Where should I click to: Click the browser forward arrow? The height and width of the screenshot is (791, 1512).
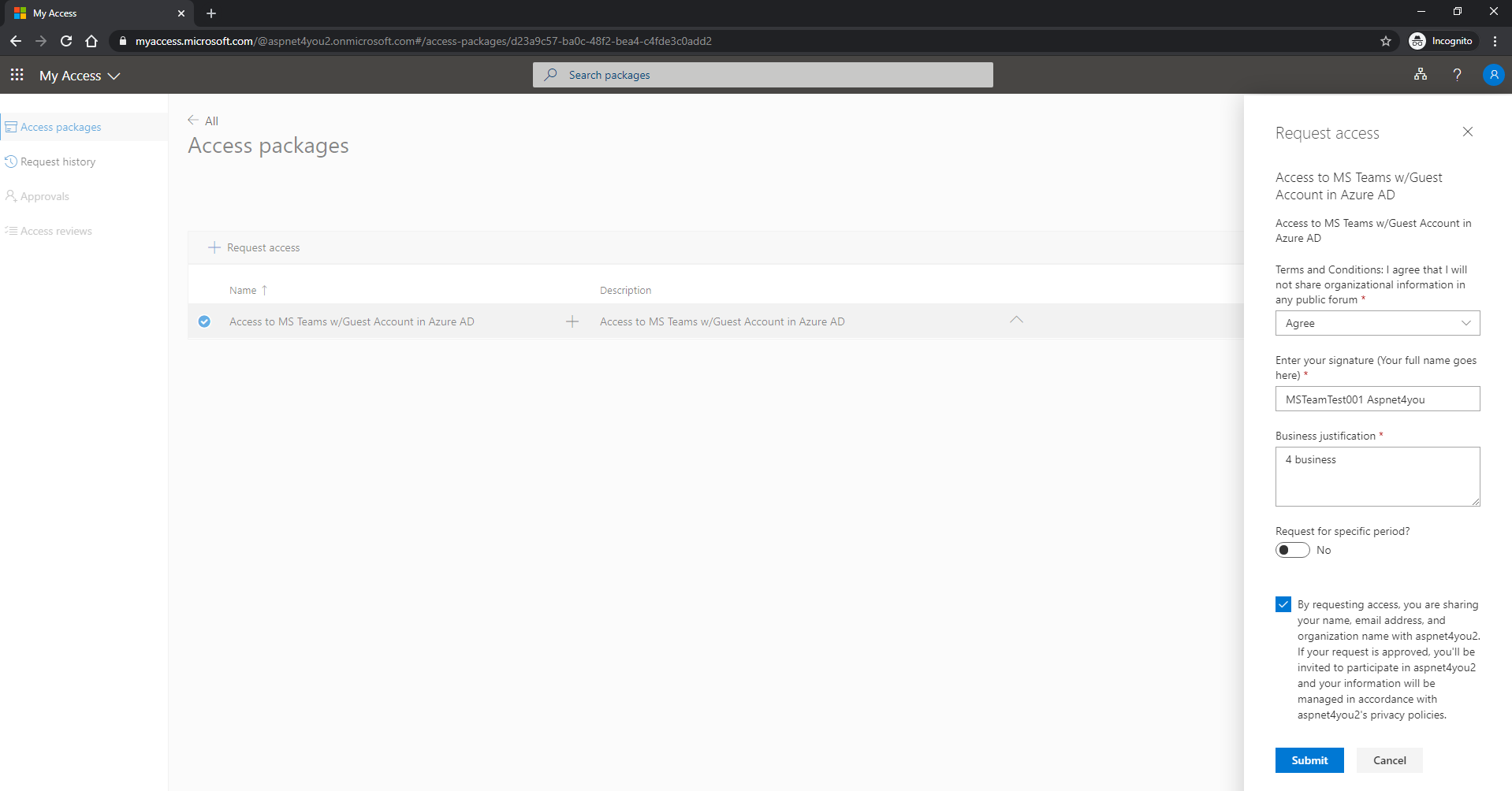41,41
